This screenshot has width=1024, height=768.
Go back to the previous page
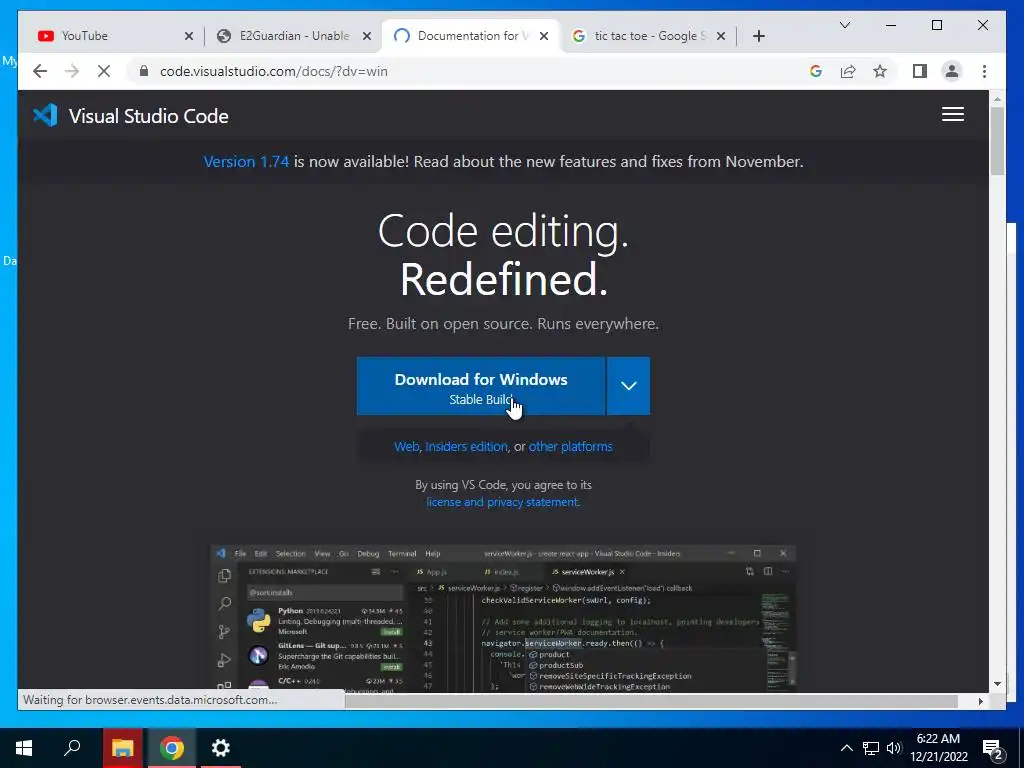coord(40,71)
